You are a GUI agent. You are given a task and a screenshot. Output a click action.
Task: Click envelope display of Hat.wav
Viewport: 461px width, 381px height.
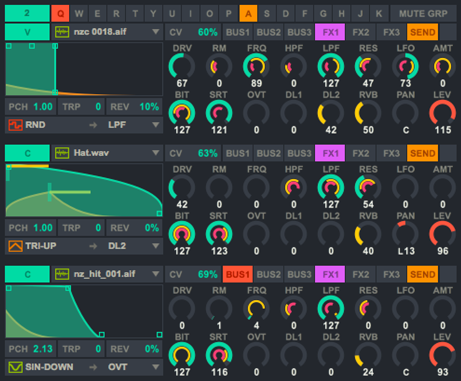(x=84, y=190)
